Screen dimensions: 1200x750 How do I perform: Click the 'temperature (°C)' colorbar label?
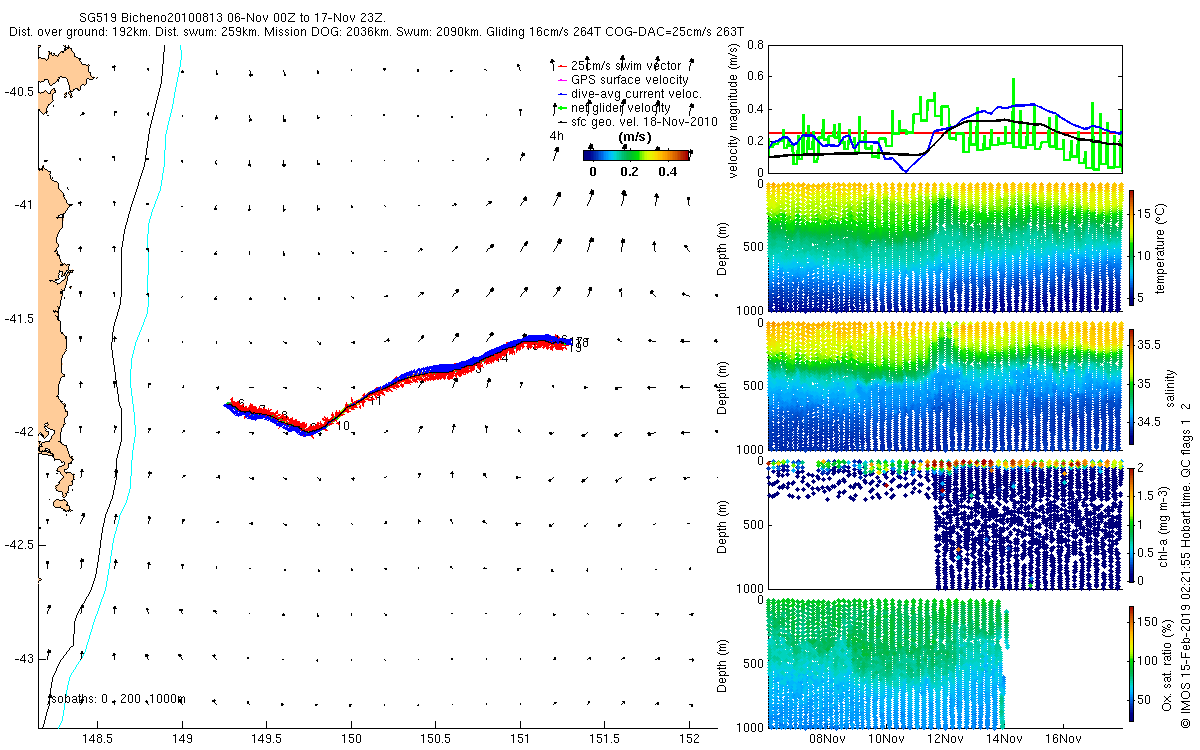[1162, 247]
